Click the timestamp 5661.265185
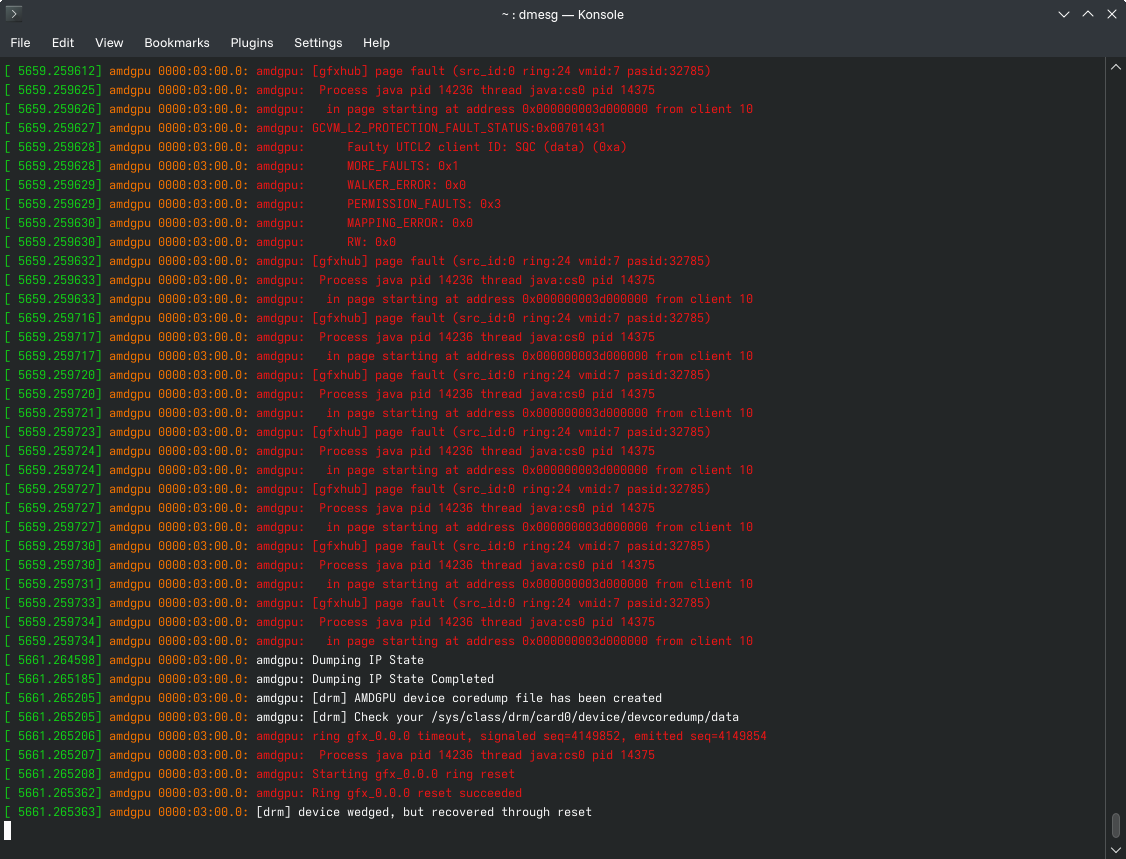The width and height of the screenshot is (1126, 859). pos(56,679)
